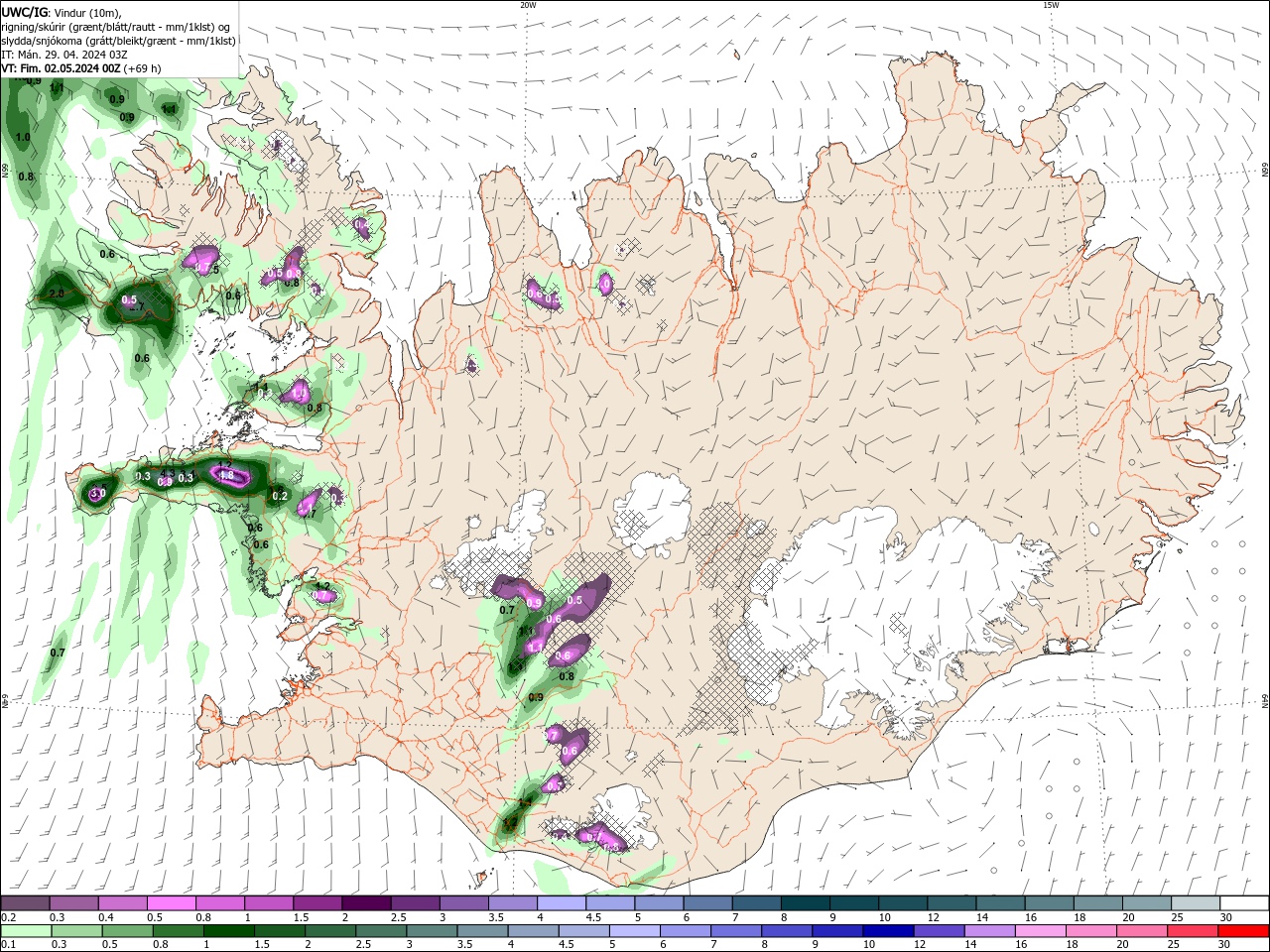Pick the lower legend swatch between 0.5 and 0.8
The image size is (1270, 952).
[127, 931]
